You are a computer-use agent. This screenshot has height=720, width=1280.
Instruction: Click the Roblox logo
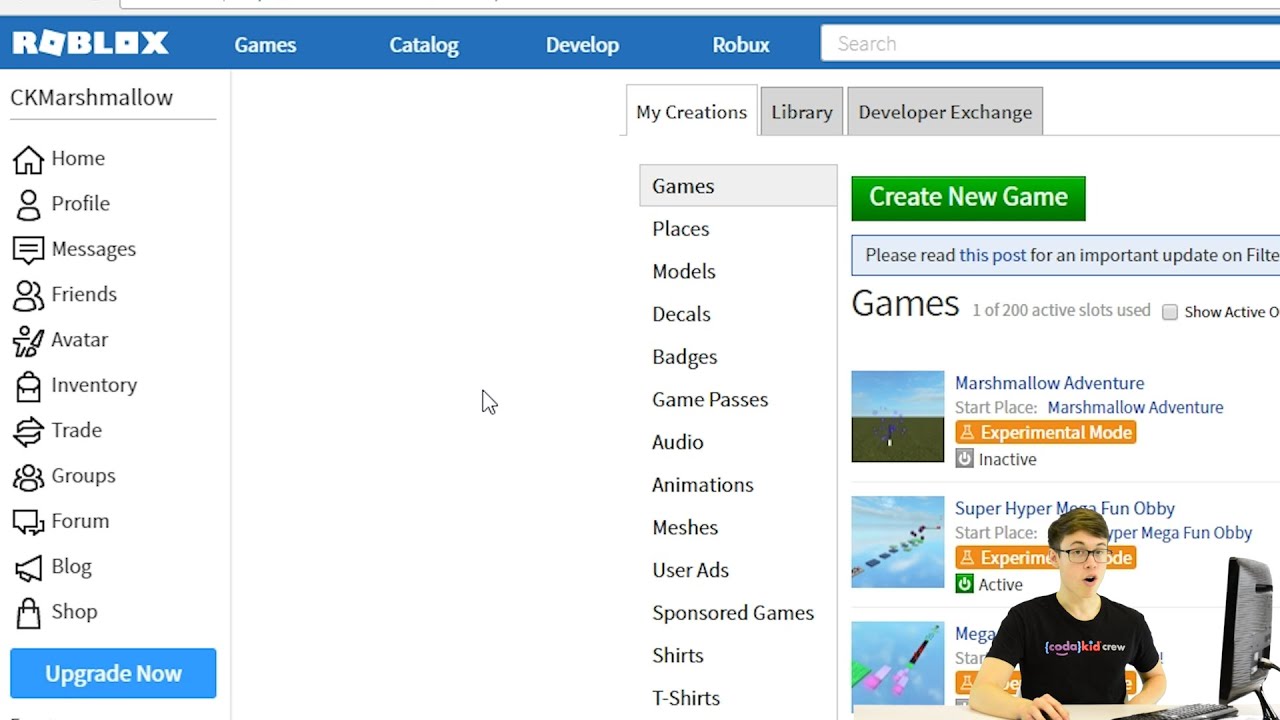(x=90, y=43)
